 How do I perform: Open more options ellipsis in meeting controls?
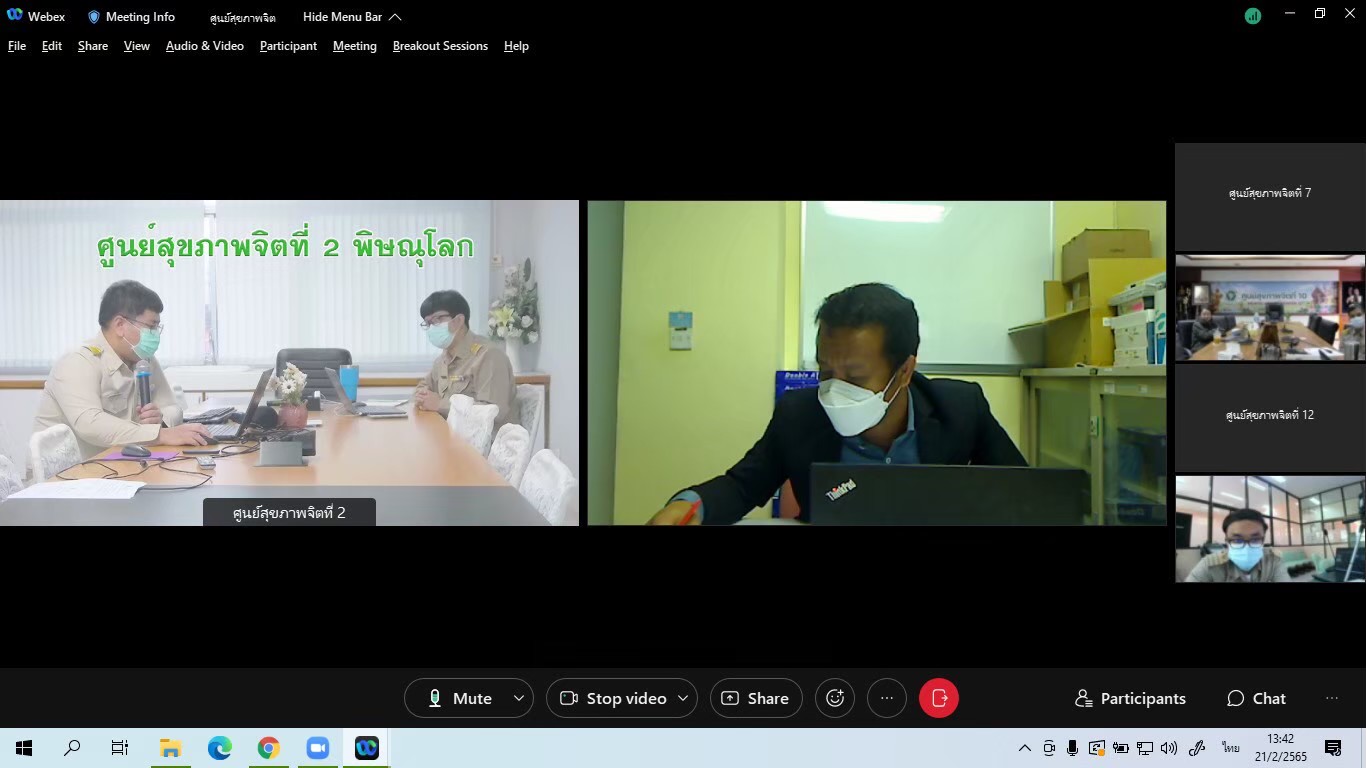coord(886,698)
